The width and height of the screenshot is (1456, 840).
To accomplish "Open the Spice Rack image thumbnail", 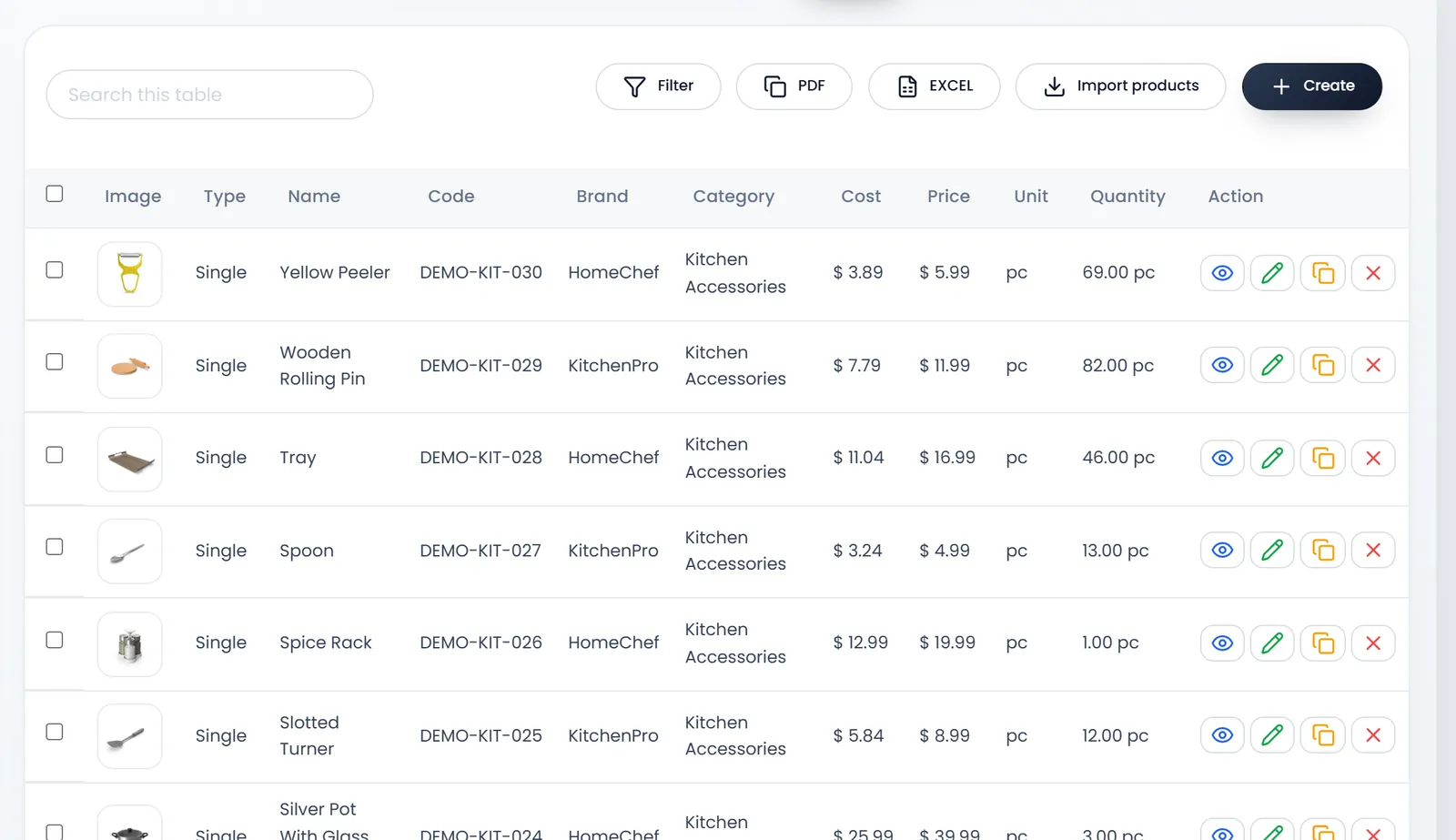I will (130, 644).
